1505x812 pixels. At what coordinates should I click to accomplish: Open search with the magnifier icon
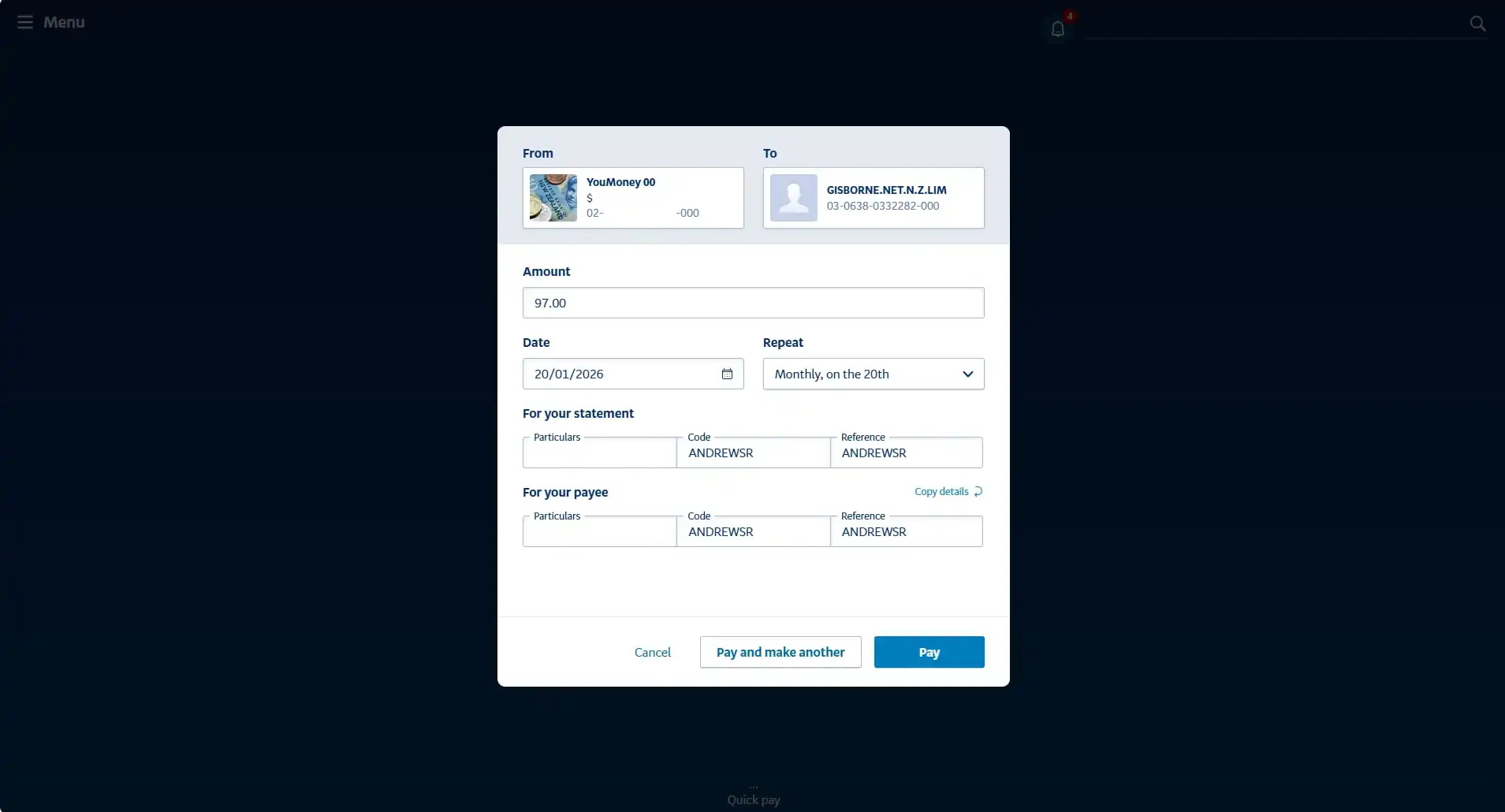click(x=1478, y=23)
